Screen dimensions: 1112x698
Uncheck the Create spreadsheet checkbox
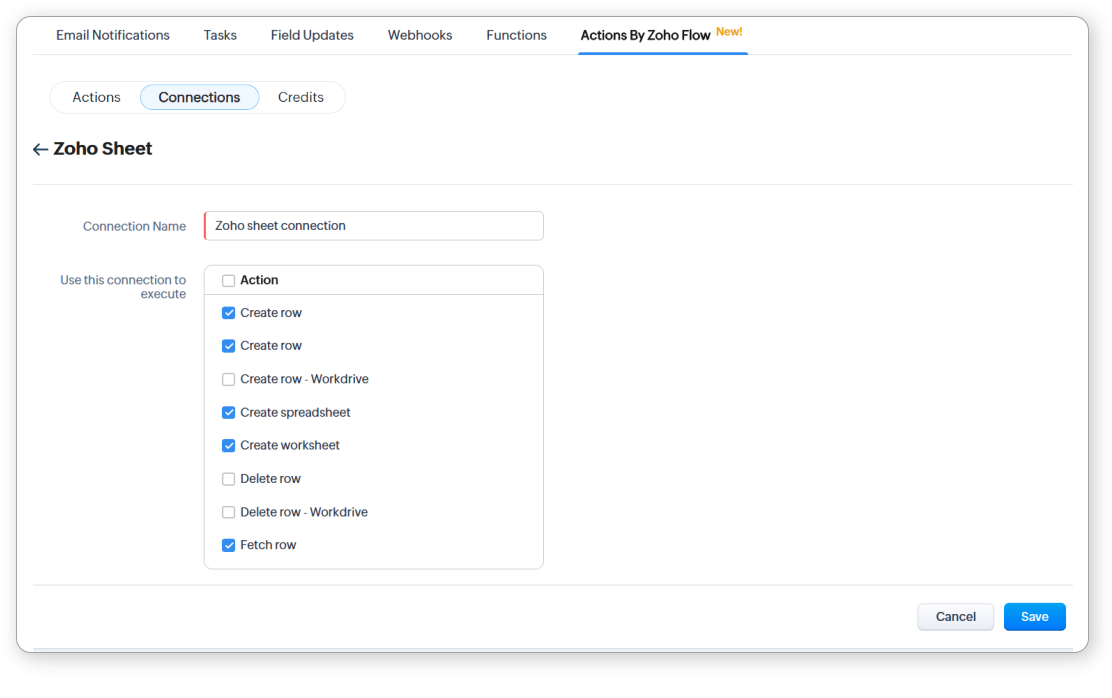pos(228,412)
